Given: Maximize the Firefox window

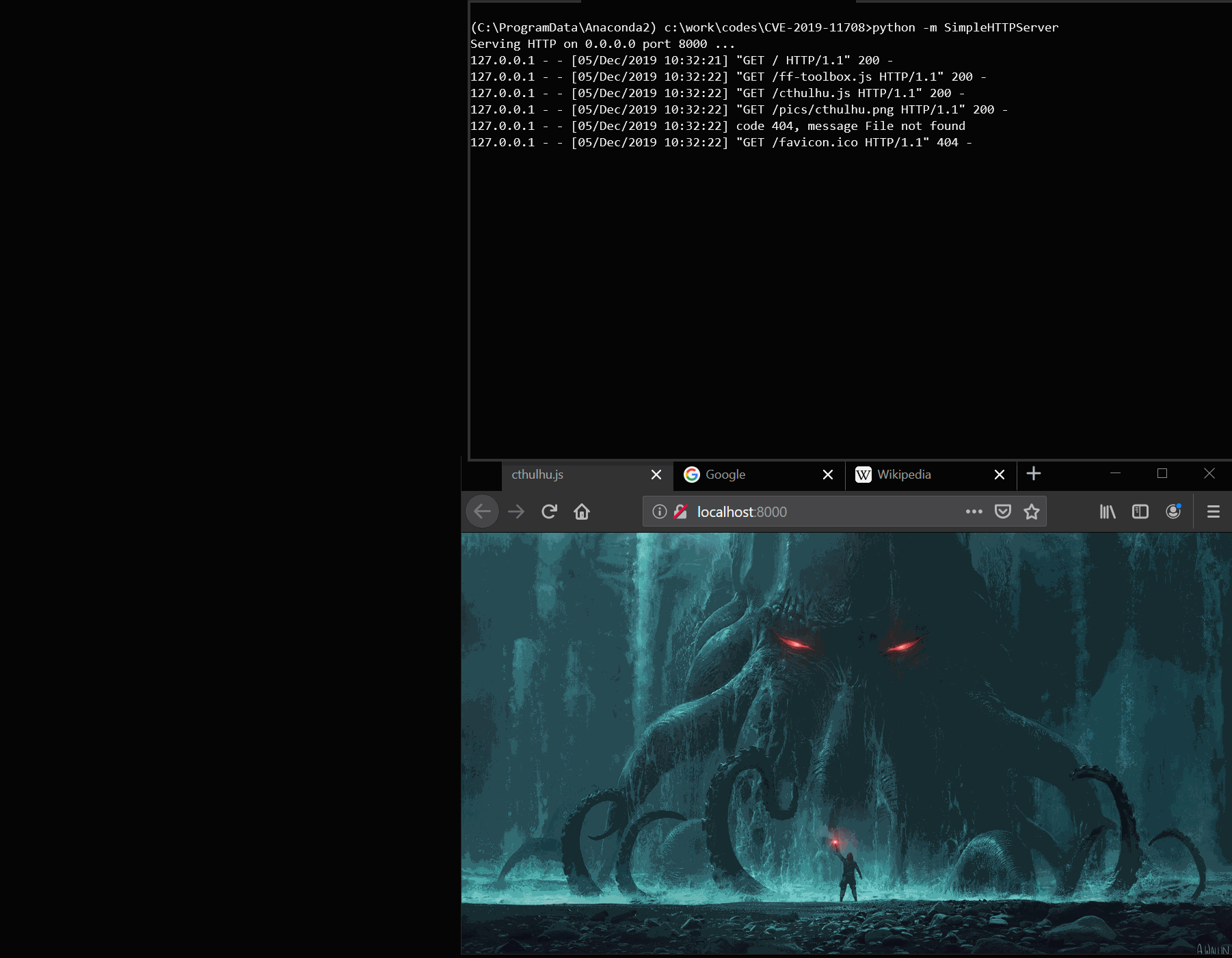Looking at the screenshot, I should pos(1162,473).
